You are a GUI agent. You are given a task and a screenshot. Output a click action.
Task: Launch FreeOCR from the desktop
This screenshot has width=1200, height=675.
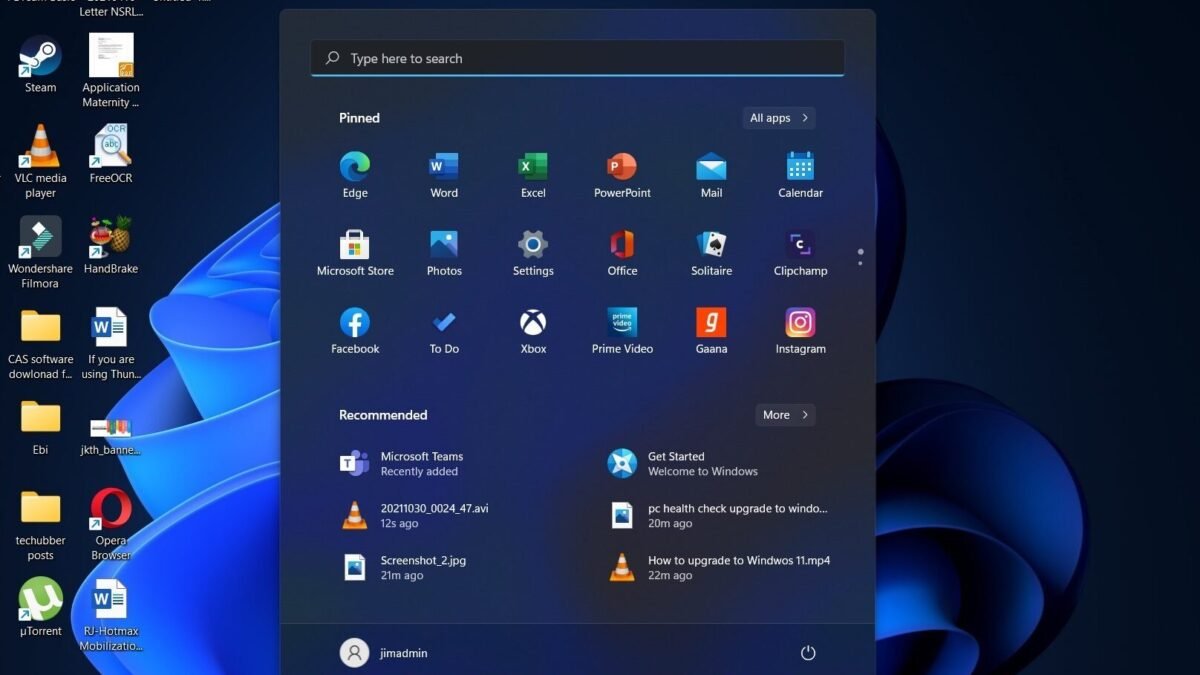pos(111,154)
